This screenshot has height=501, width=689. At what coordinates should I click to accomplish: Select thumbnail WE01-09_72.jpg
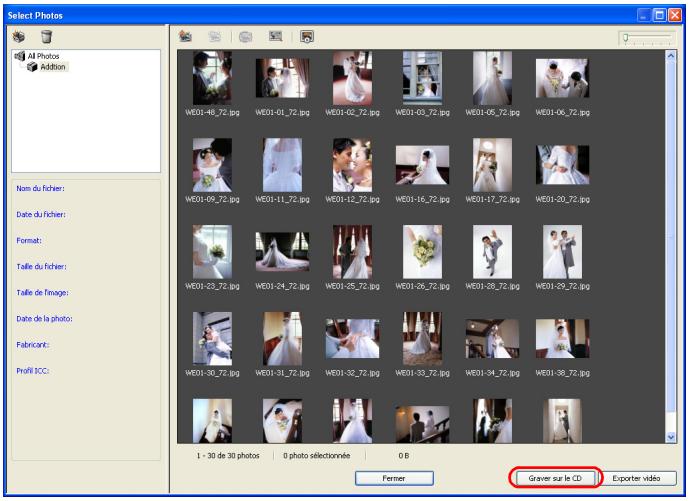tap(212, 165)
